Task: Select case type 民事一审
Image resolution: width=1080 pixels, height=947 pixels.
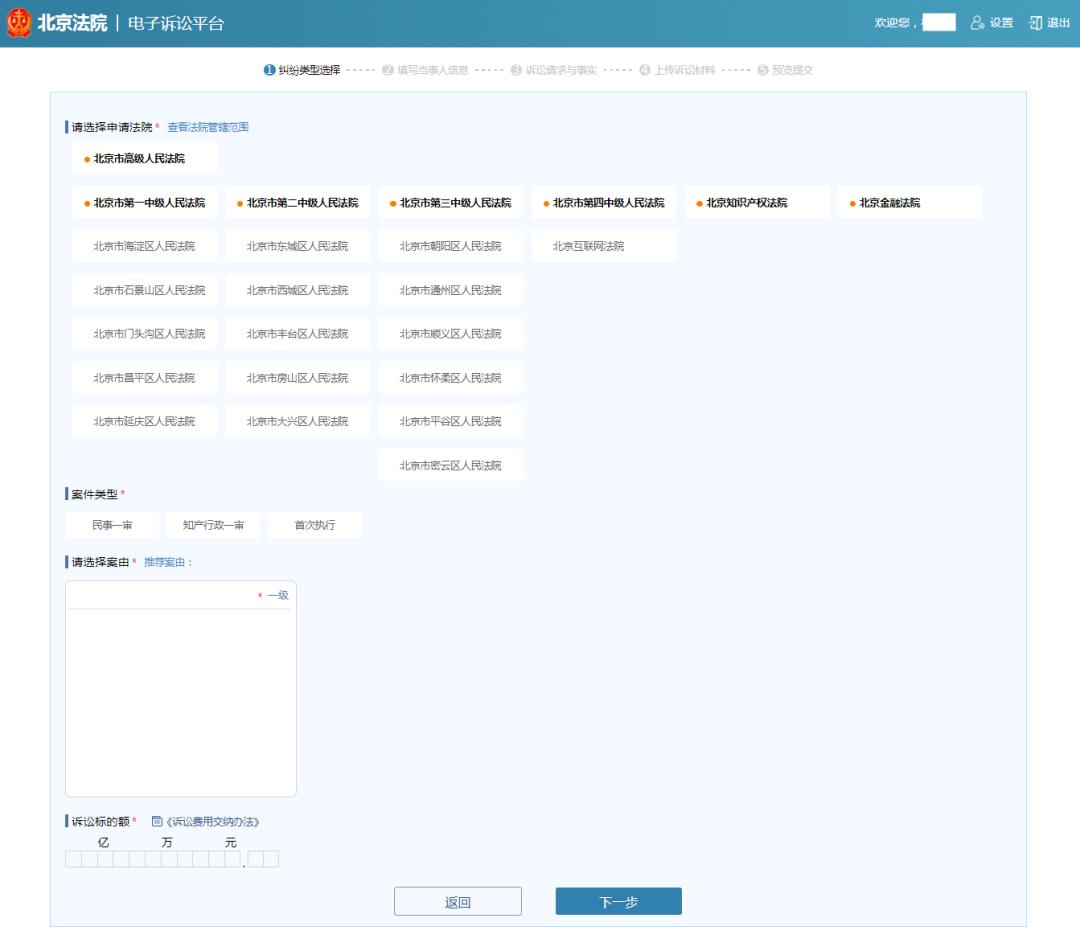Action: (x=112, y=525)
